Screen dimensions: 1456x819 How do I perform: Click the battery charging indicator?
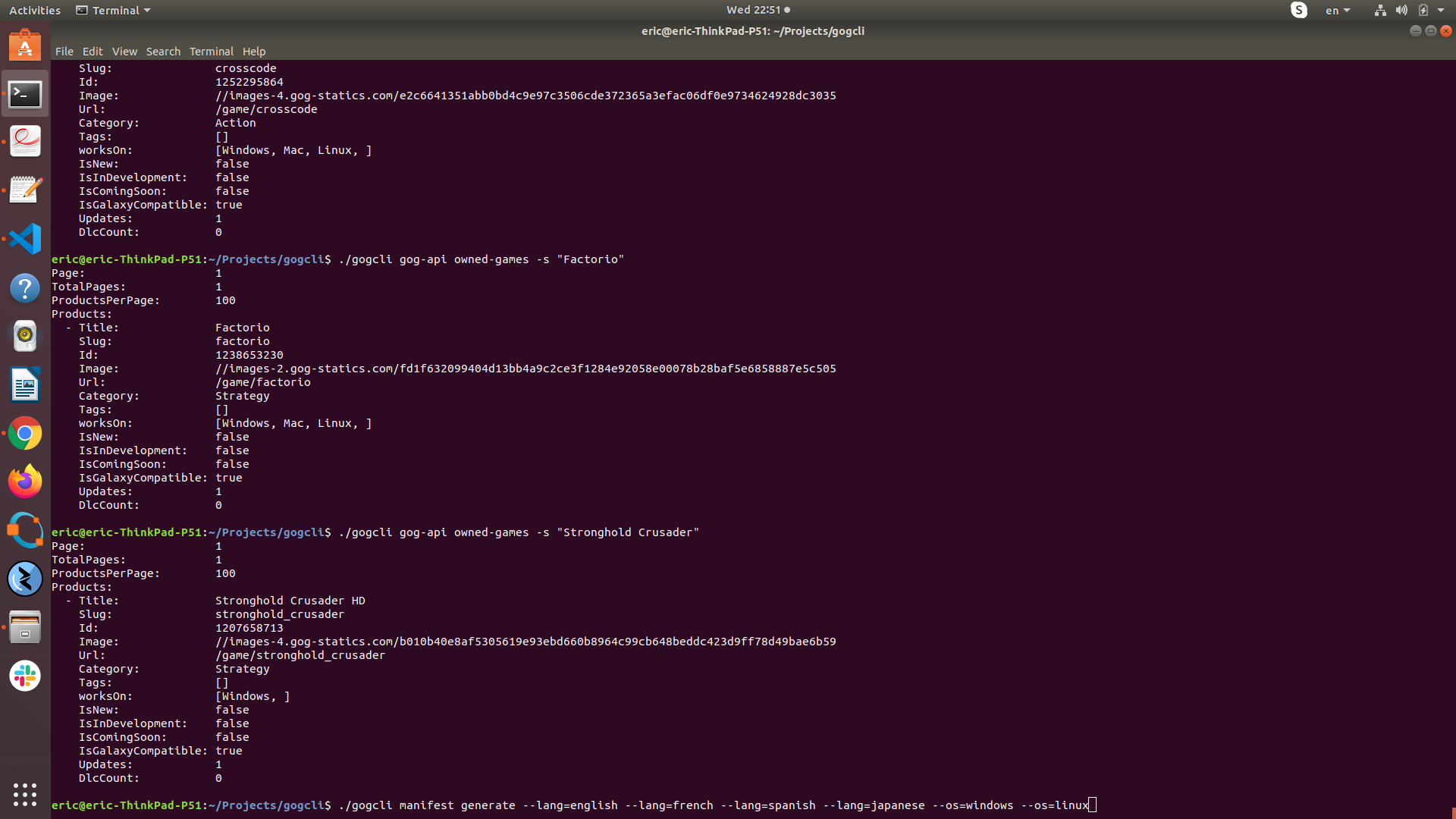point(1423,10)
